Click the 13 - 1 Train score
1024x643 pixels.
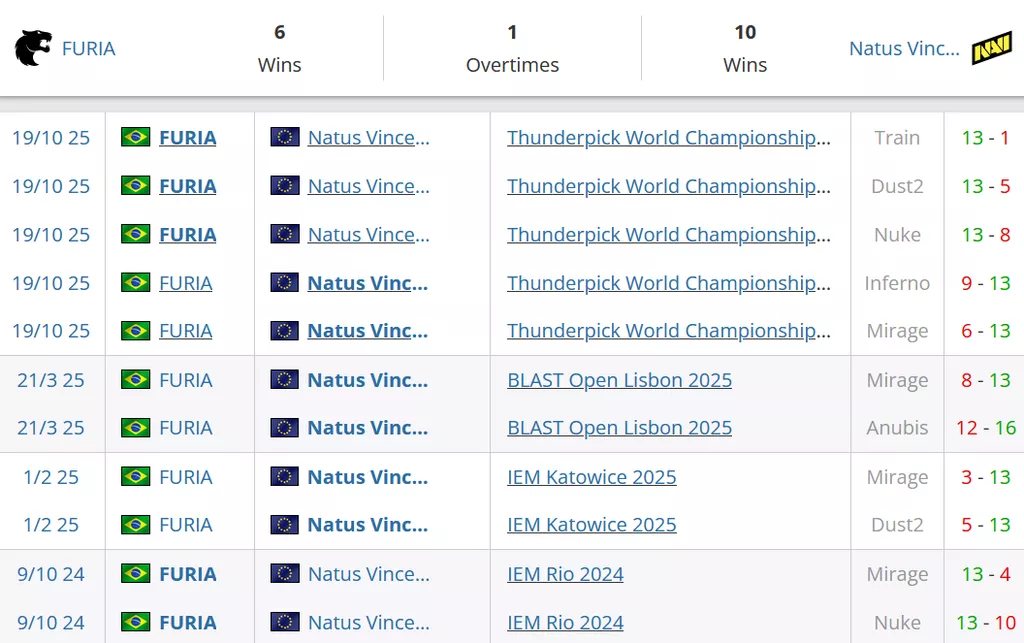click(985, 137)
